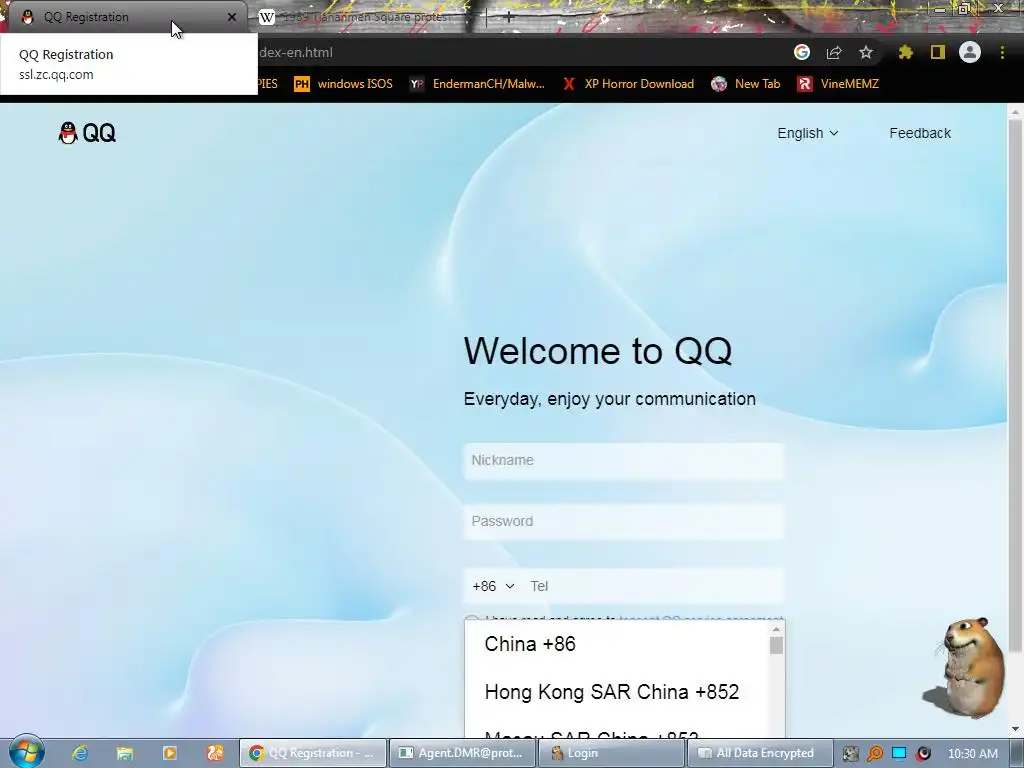Expand the English language dropdown
Viewport: 1024px width, 768px height.
pos(808,133)
